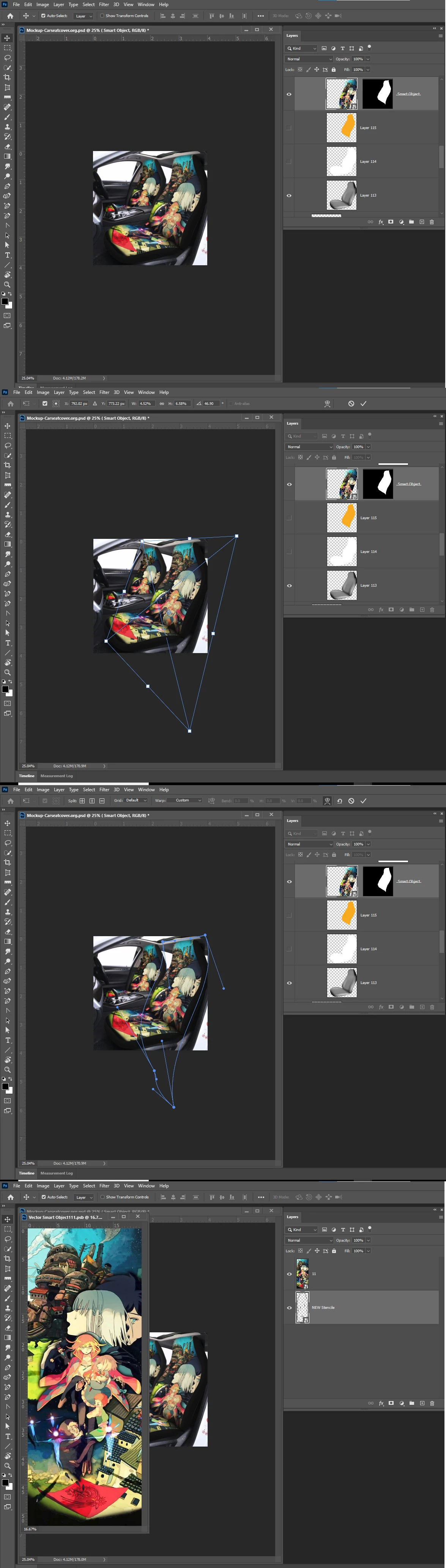
Task: Open the Fill slider arrow in the first screenshot
Action: [x=367, y=69]
